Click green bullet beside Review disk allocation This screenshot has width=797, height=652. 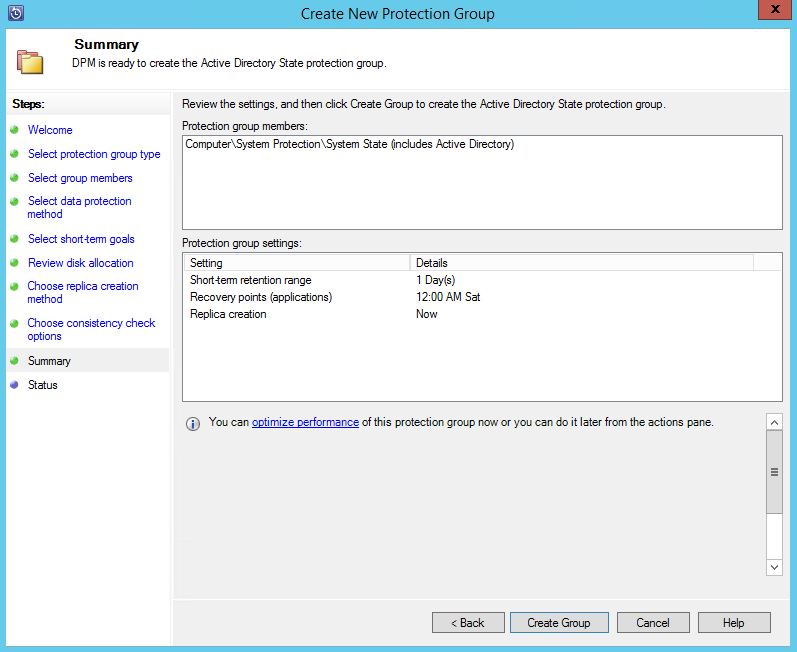tap(14, 263)
